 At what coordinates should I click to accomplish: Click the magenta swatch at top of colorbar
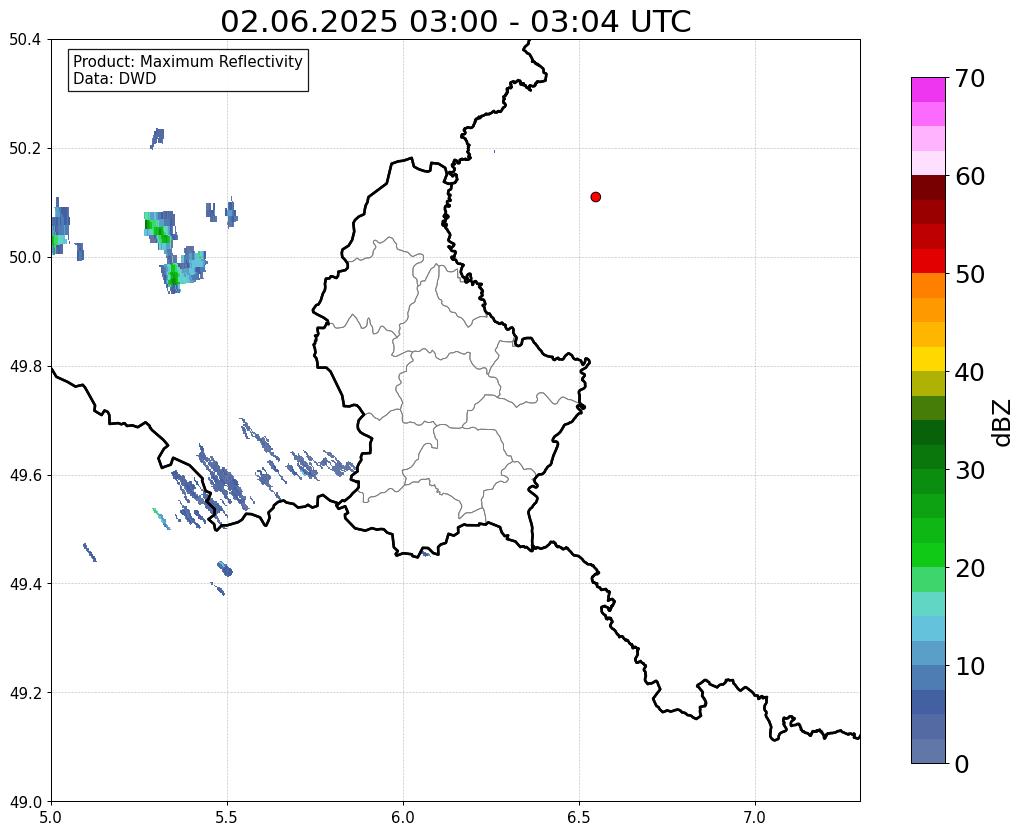[928, 90]
